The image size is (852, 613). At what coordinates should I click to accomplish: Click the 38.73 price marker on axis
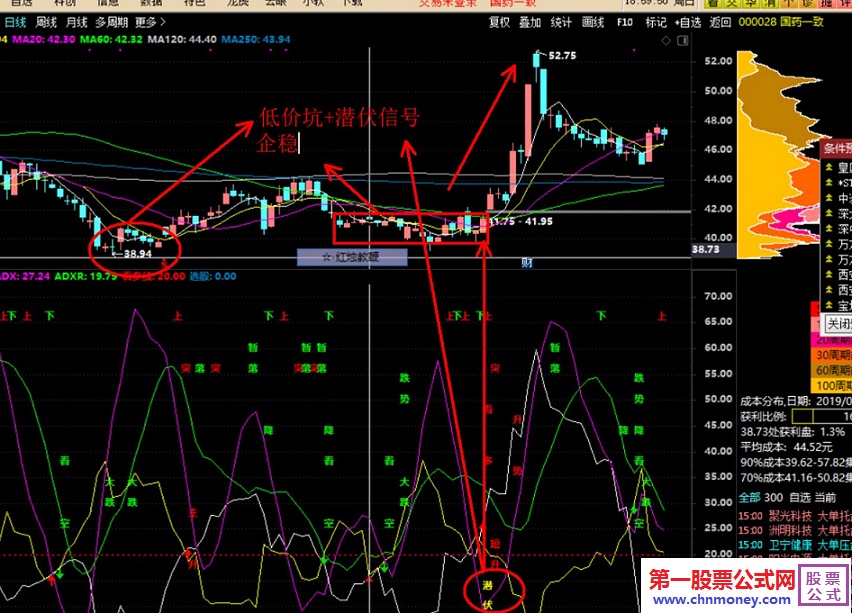point(705,249)
